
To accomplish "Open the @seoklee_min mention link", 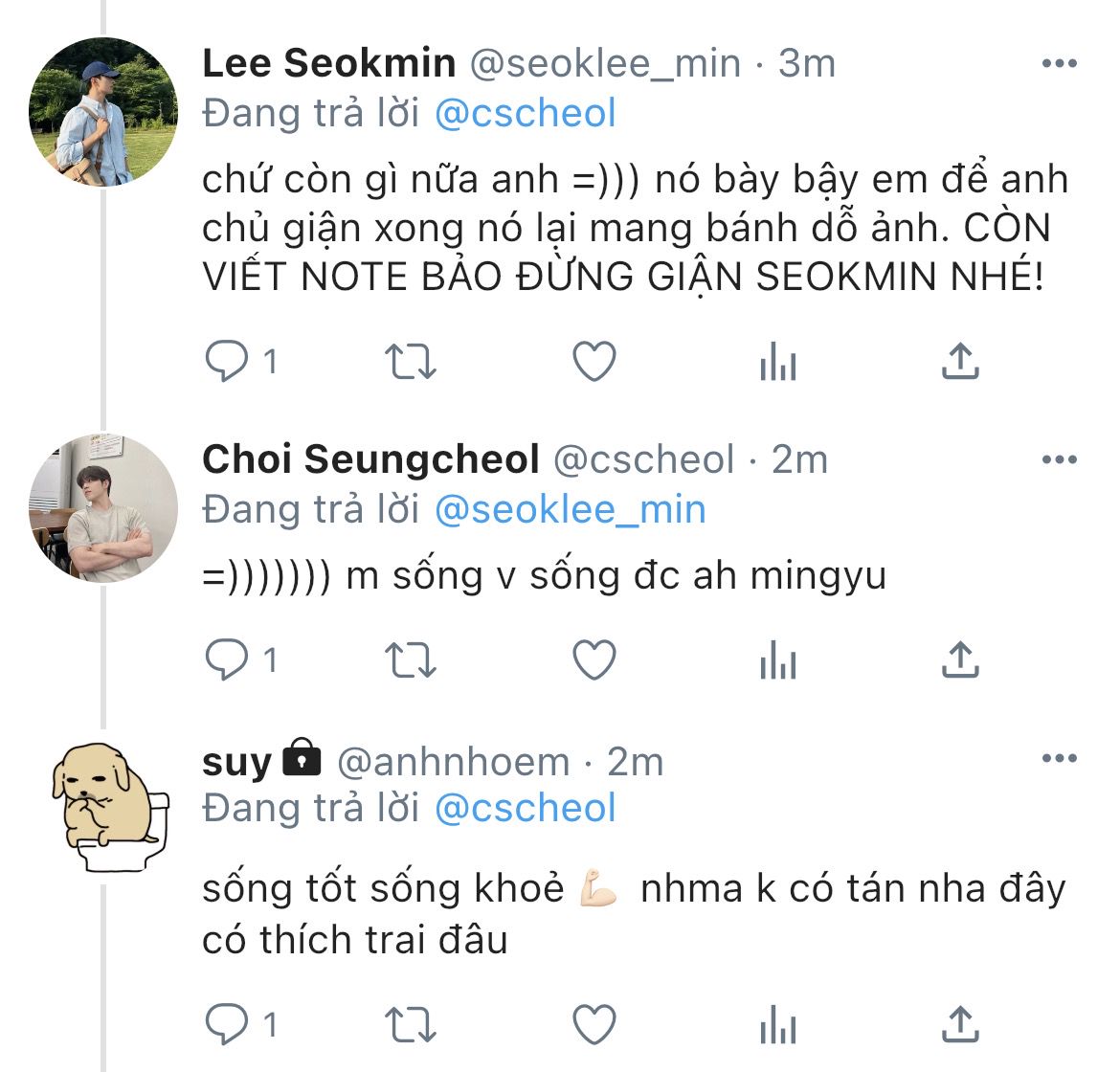I will click(570, 510).
